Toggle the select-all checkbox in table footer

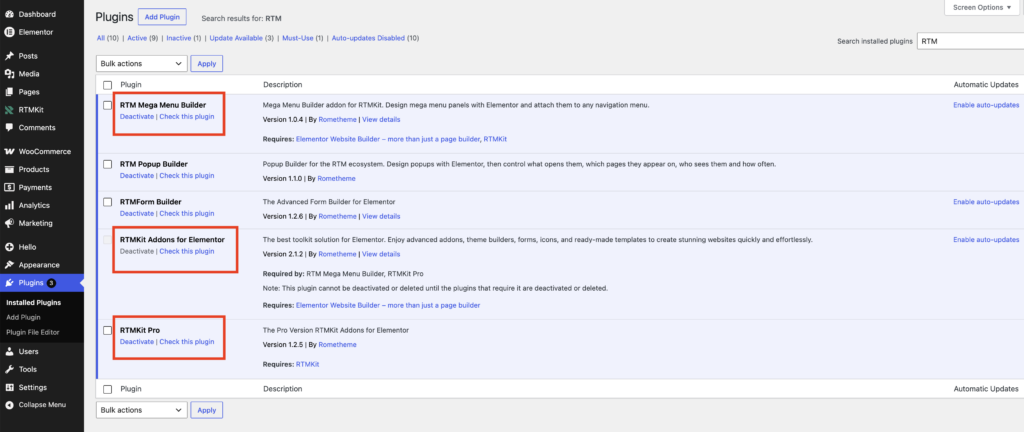(x=108, y=389)
